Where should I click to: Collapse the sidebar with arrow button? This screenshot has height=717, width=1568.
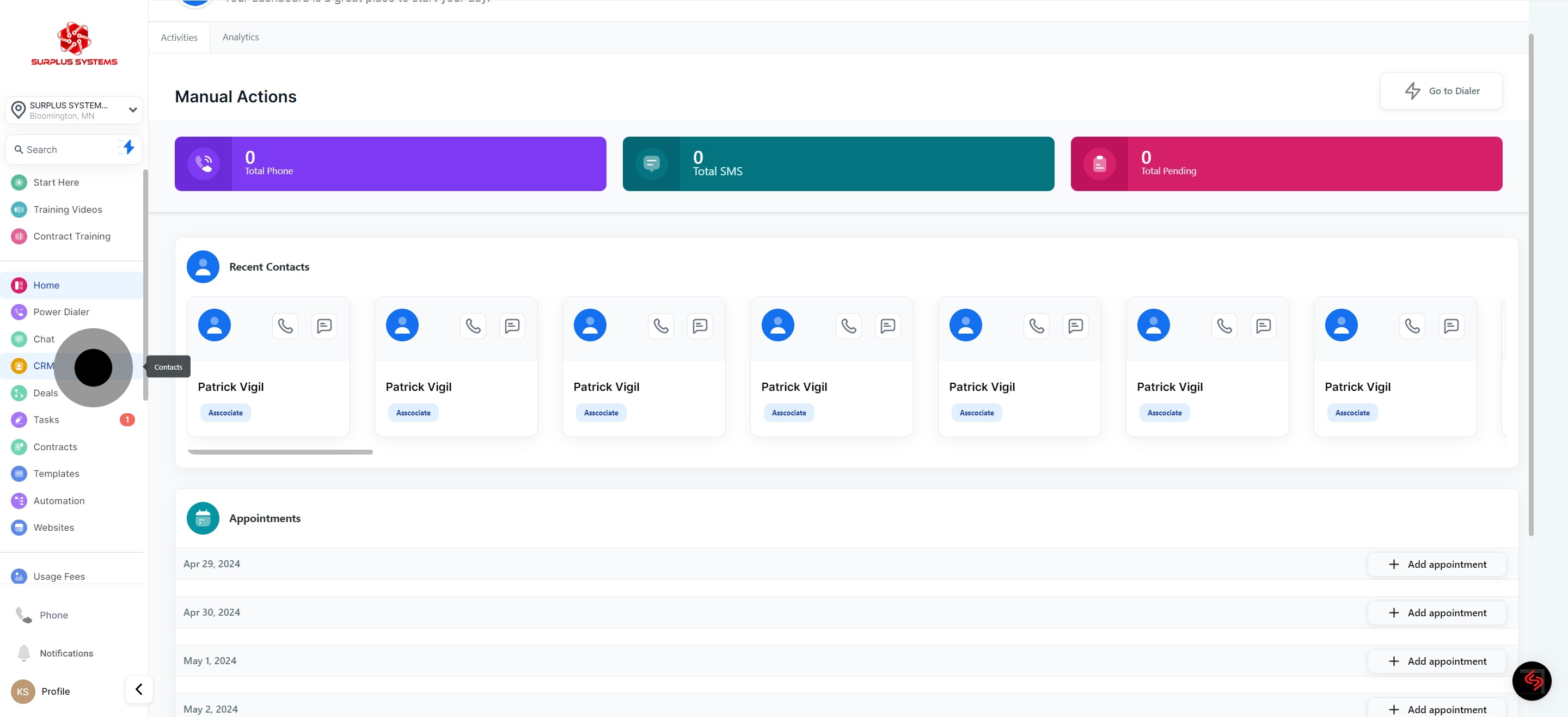coord(139,689)
